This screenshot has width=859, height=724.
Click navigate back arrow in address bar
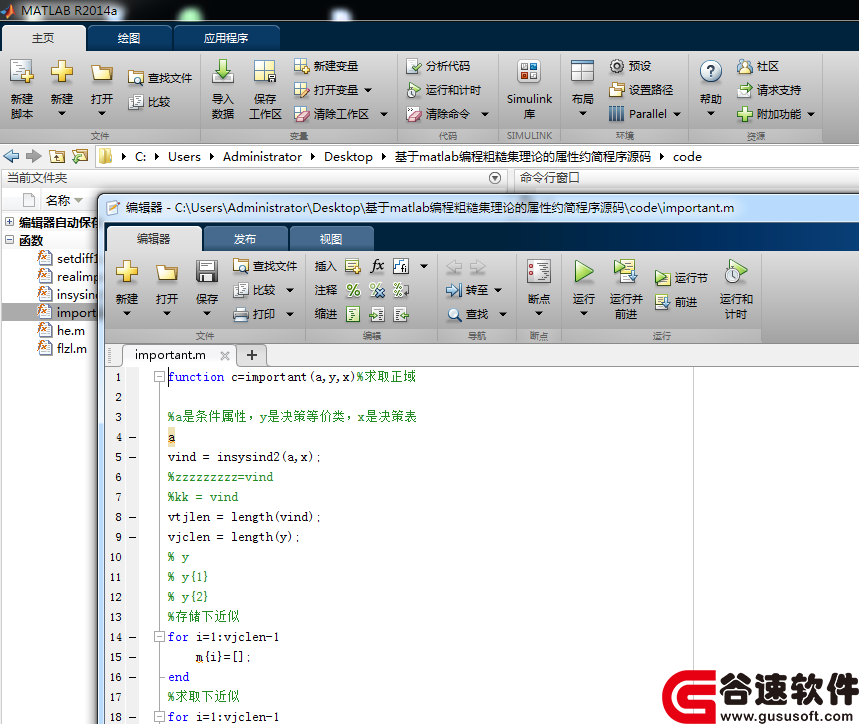[x=12, y=157]
